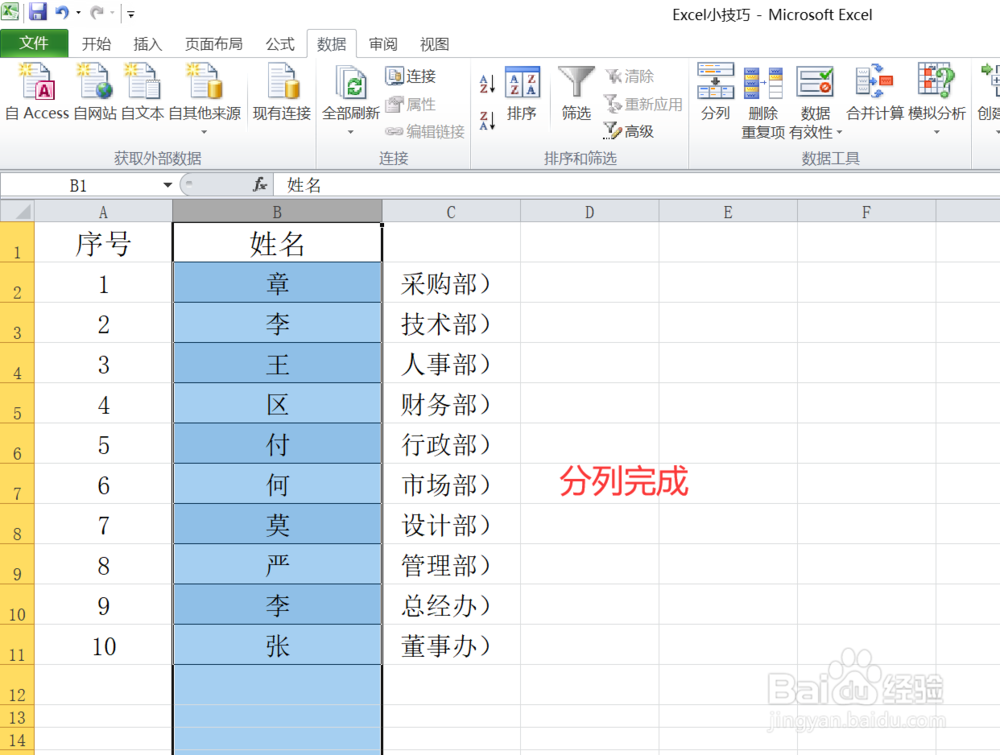Viewport: 1000px width, 755px height.
Task: Sort ascending with the A-Z icon
Action: 487,85
